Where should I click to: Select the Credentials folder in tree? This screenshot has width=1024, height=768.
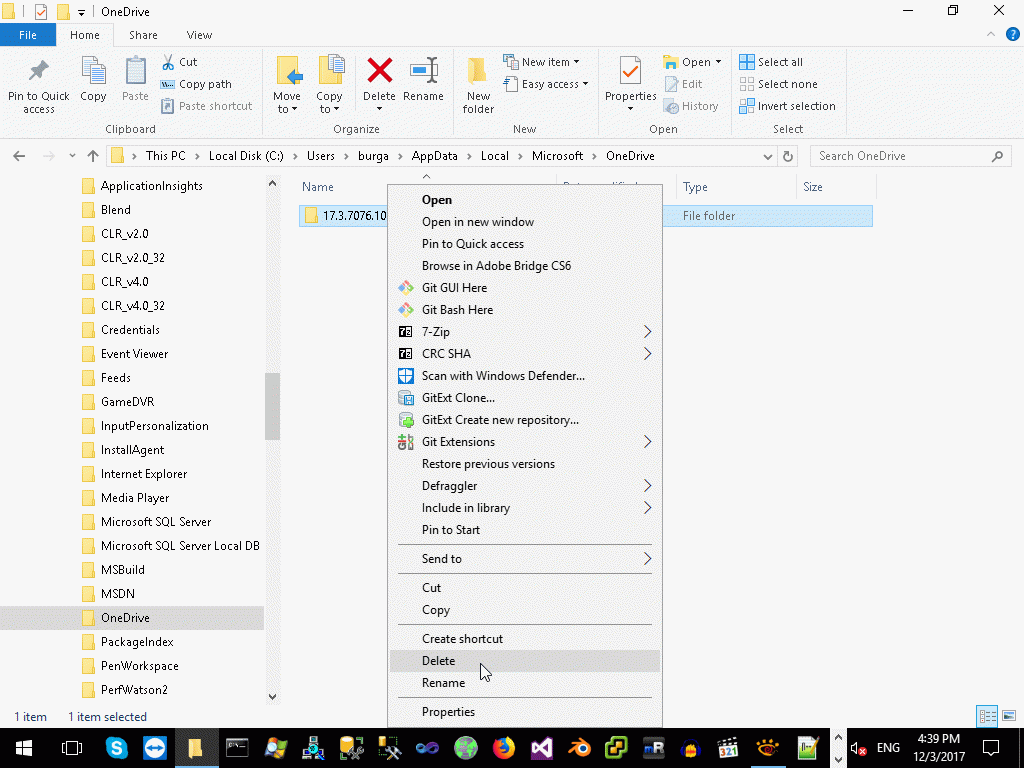click(130, 330)
